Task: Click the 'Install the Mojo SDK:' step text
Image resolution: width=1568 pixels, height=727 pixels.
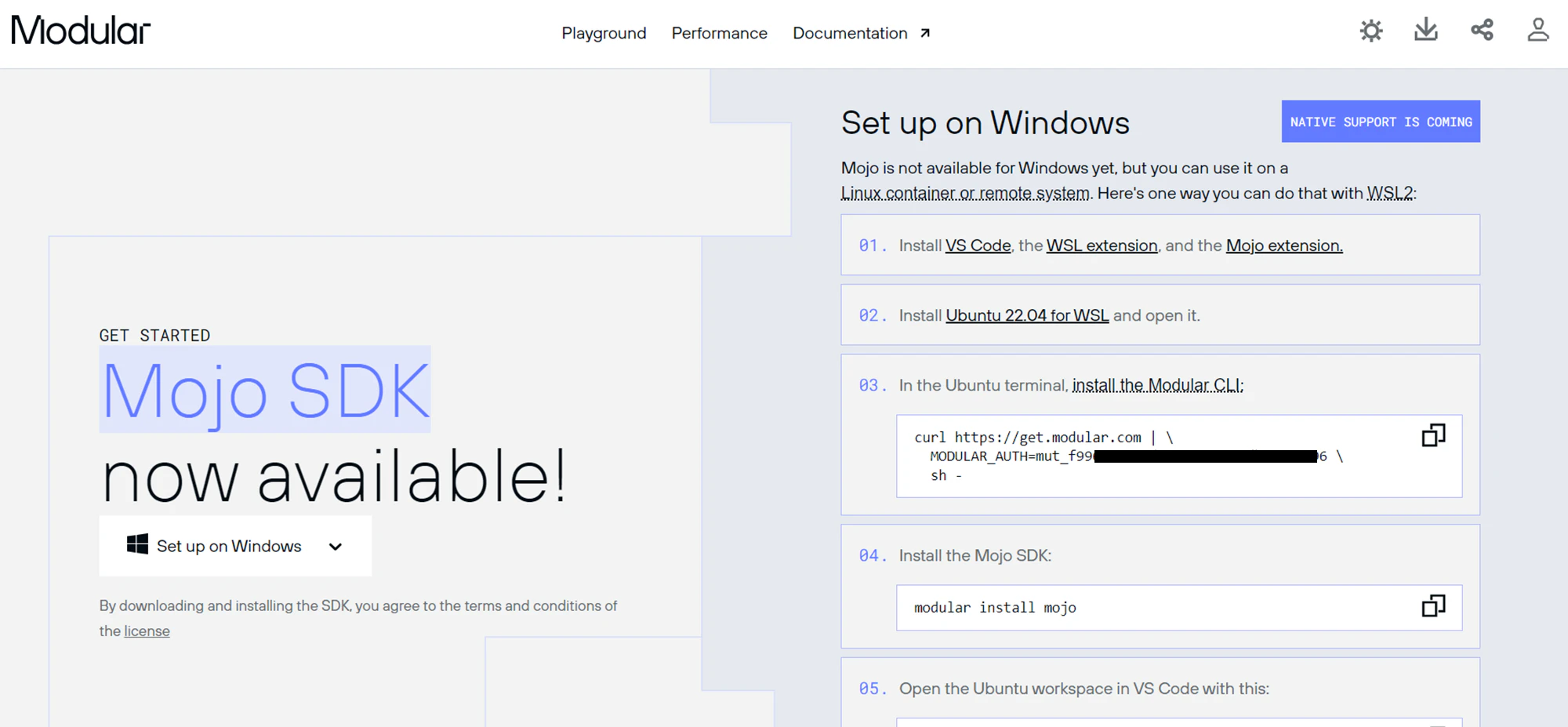Action: tap(975, 555)
